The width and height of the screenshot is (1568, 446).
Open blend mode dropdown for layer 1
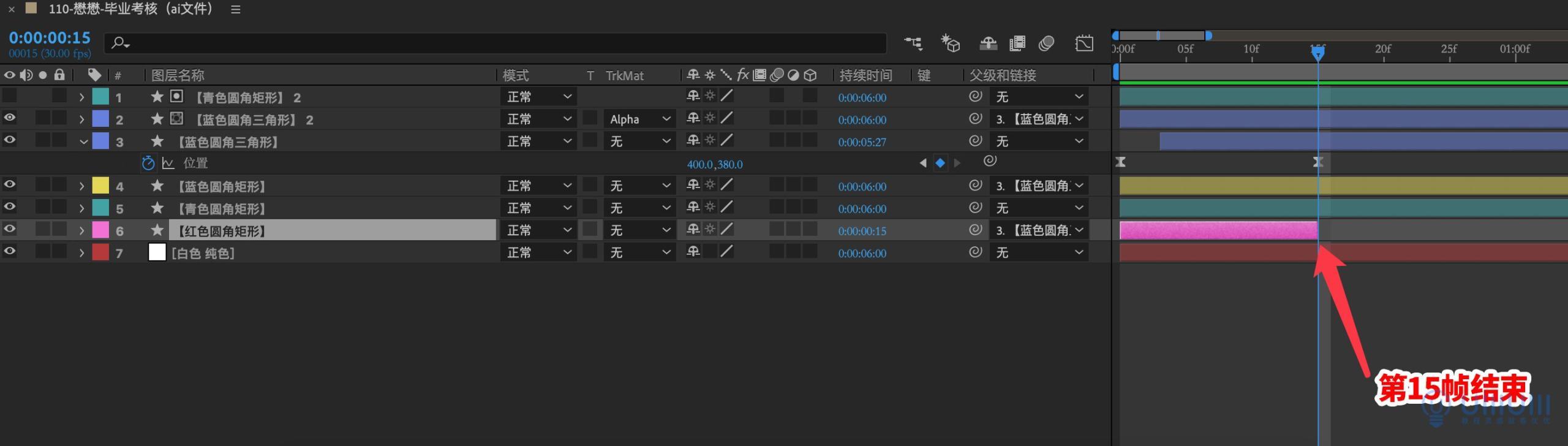click(538, 97)
